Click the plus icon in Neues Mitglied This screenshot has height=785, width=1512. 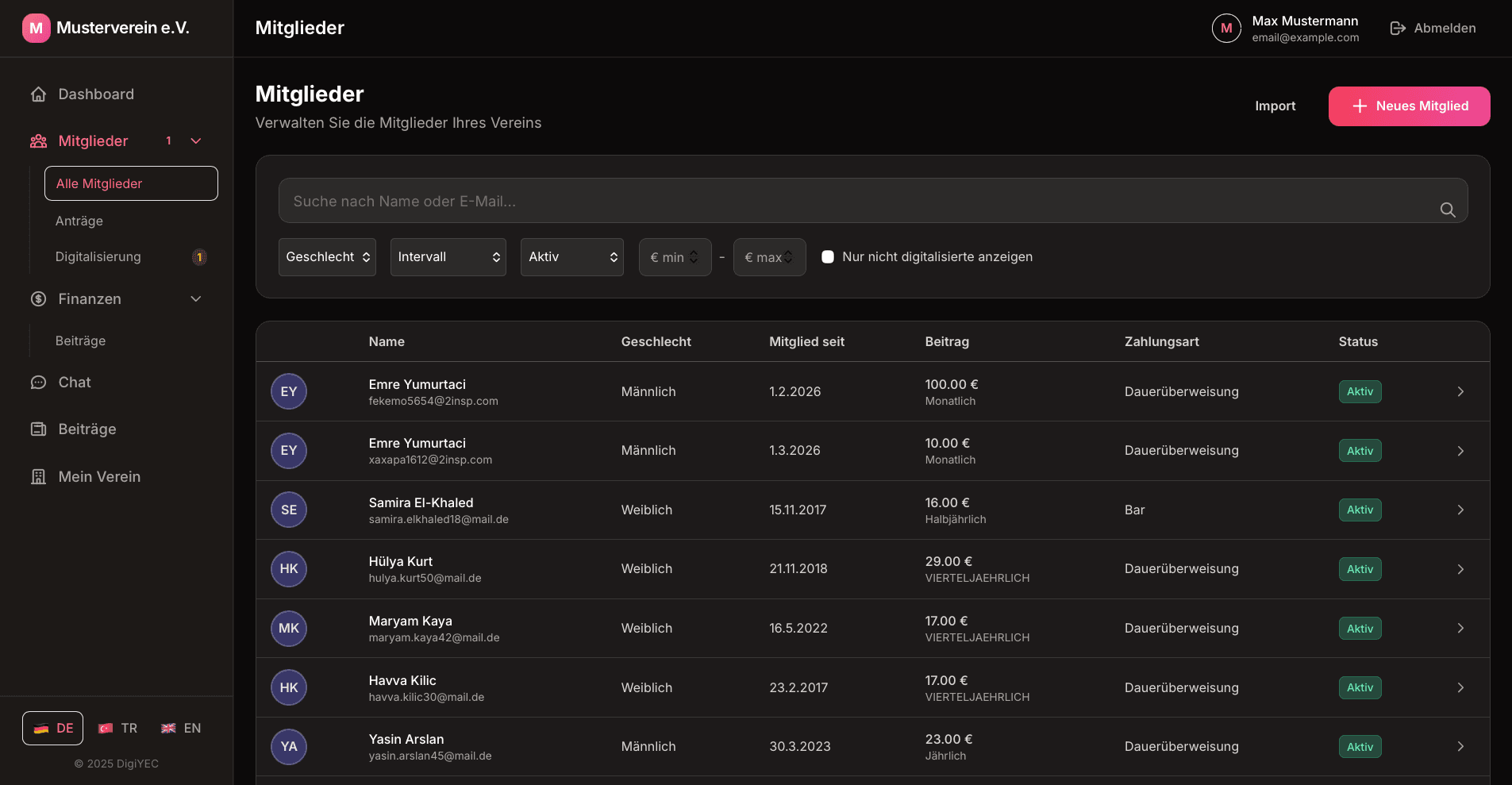pyautogui.click(x=1360, y=106)
